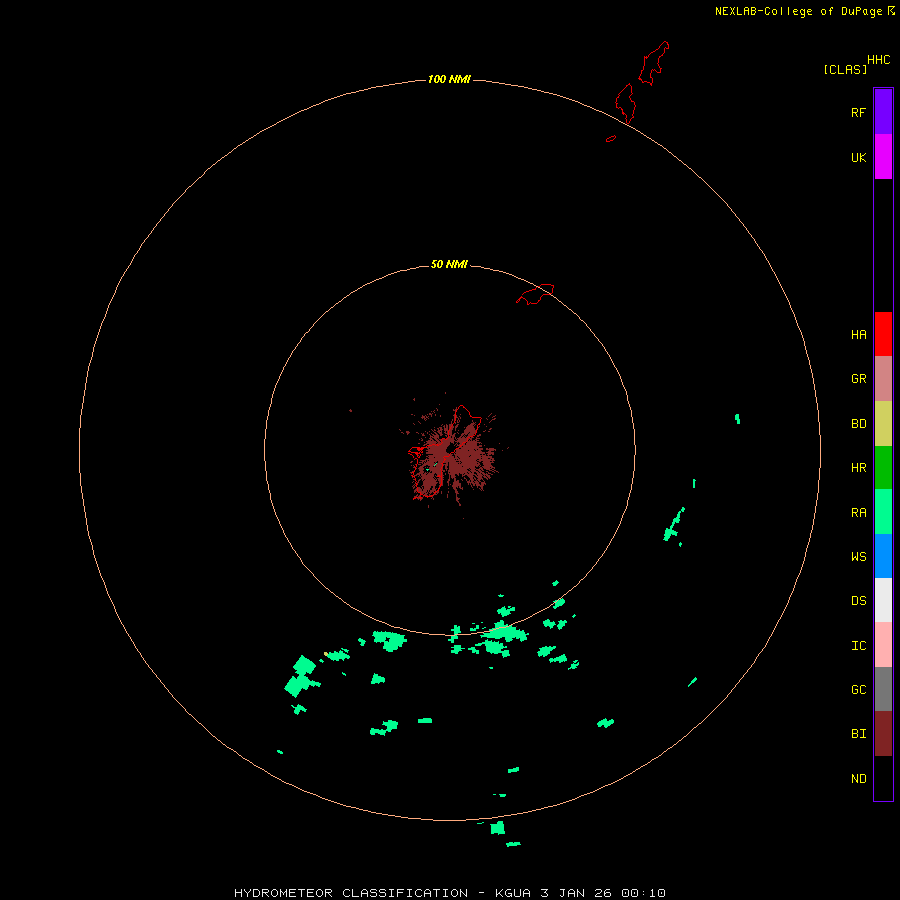900x900 pixels.
Task: Click the WS blue legend color swatch
Action: pyautogui.click(x=883, y=556)
